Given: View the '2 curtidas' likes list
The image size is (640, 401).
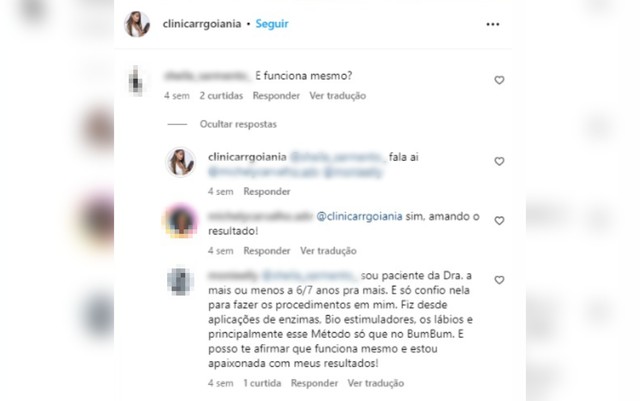Looking at the screenshot, I should point(221,96).
